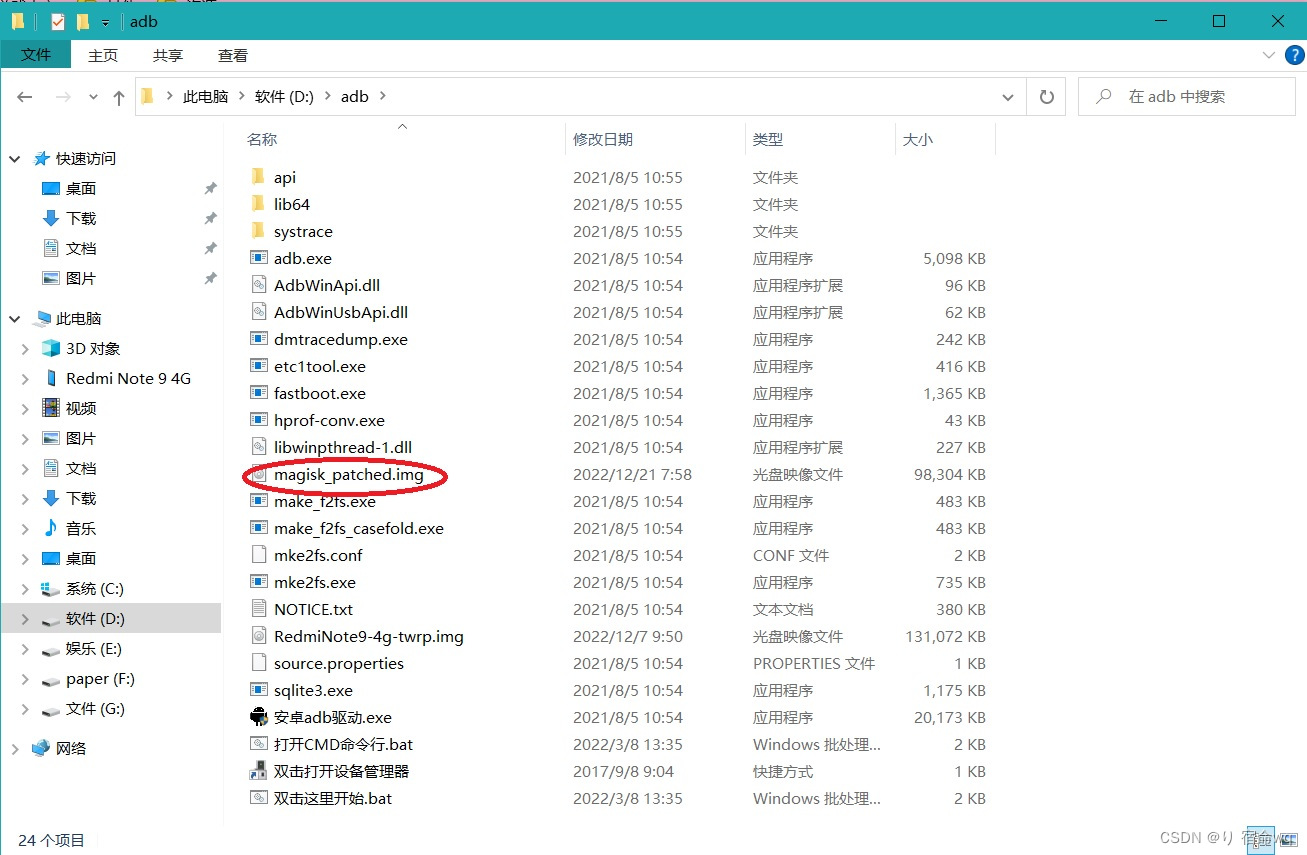This screenshot has height=855, width=1307.
Task: Switch to the 共享 ribbon tab
Action: pos(168,55)
